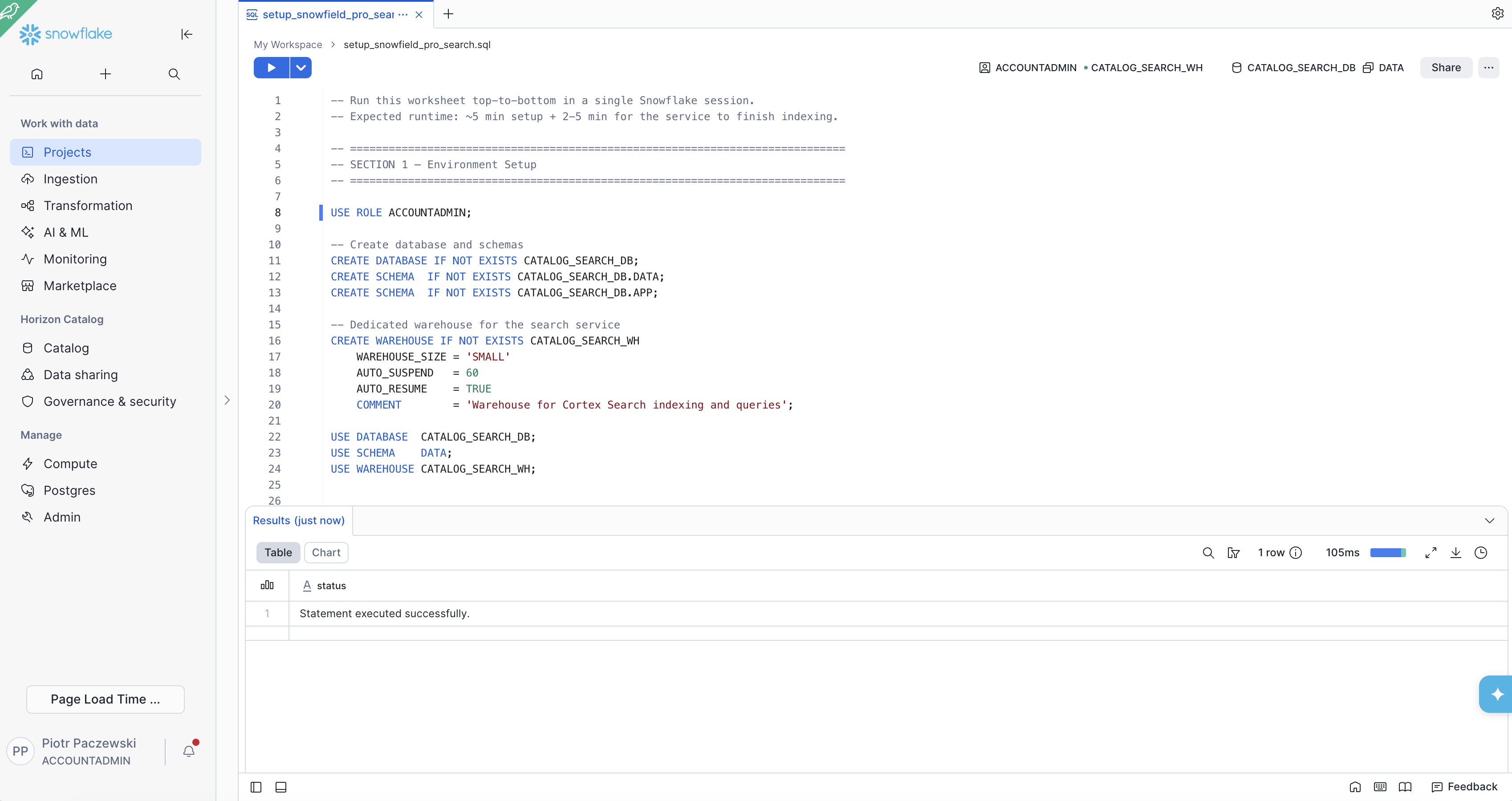Go to Snowflake home icon
The width and height of the screenshot is (1512, 801).
click(x=37, y=74)
